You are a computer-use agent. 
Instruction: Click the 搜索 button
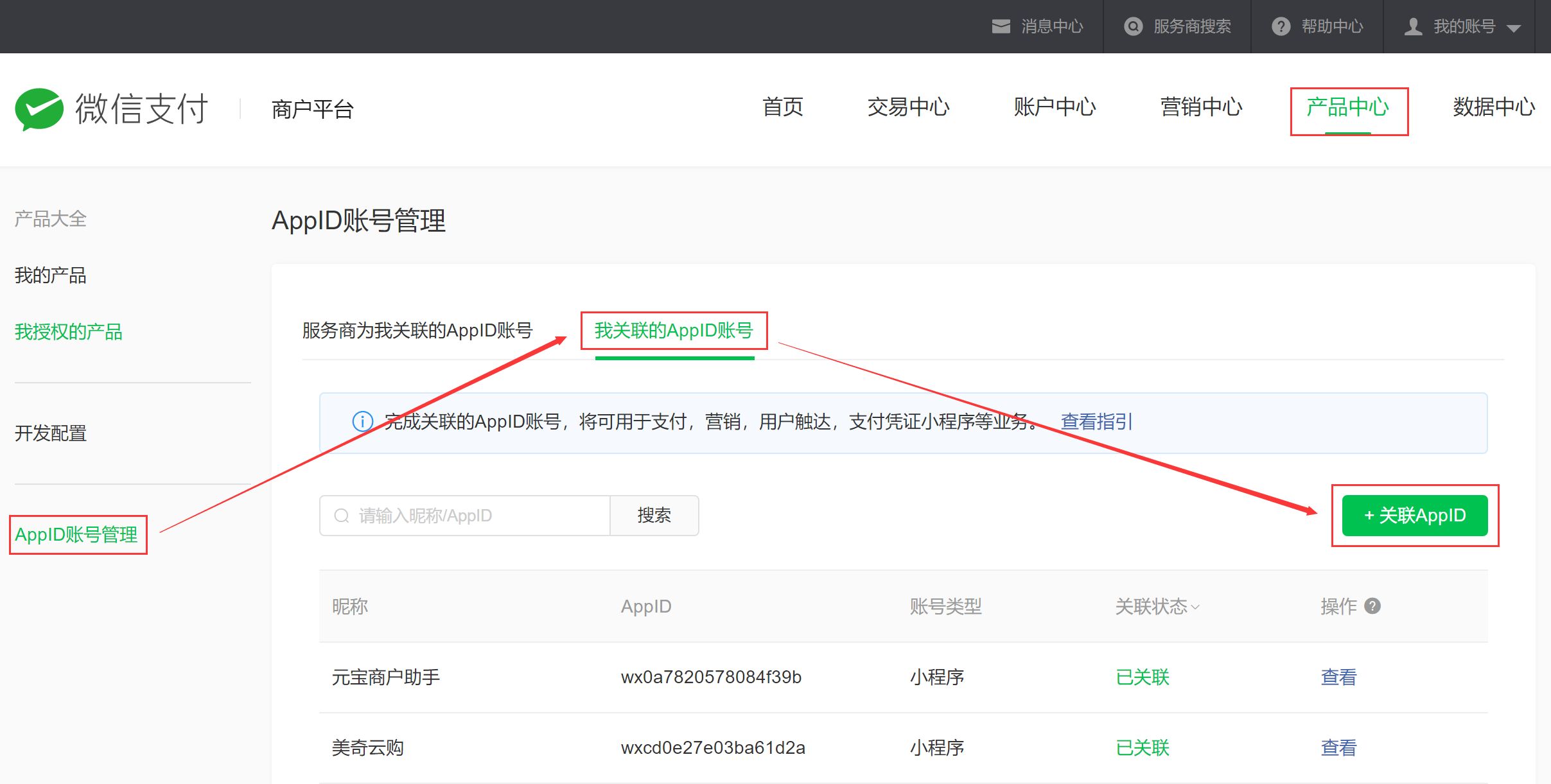point(654,516)
